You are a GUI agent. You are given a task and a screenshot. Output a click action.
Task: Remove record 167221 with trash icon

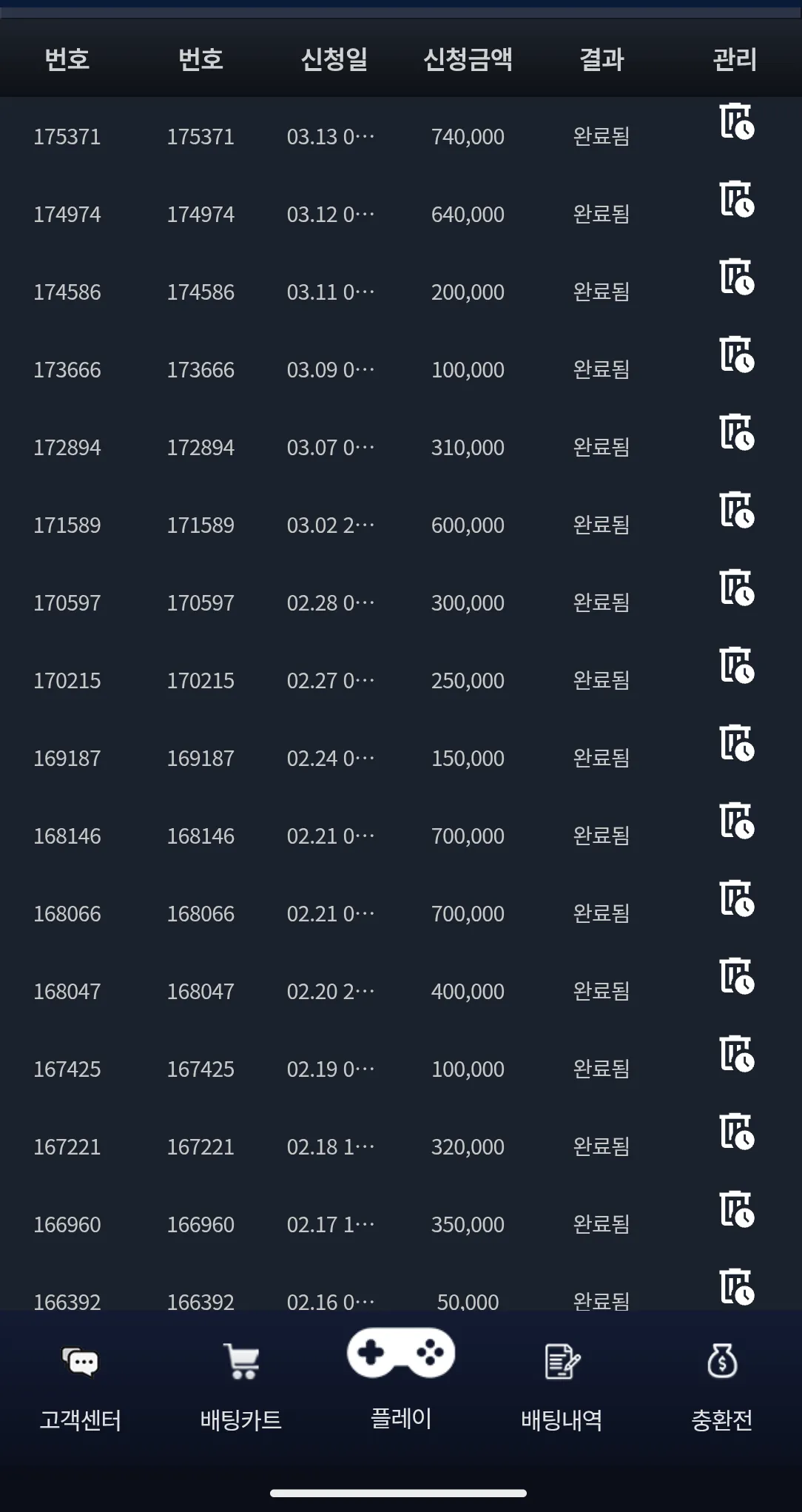coord(736,1132)
